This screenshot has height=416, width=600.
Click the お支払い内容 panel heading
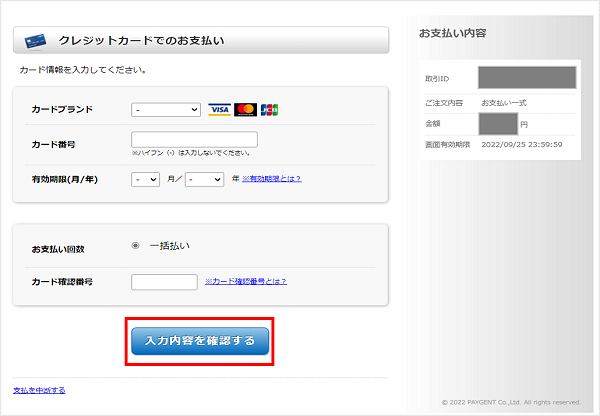coord(453,33)
